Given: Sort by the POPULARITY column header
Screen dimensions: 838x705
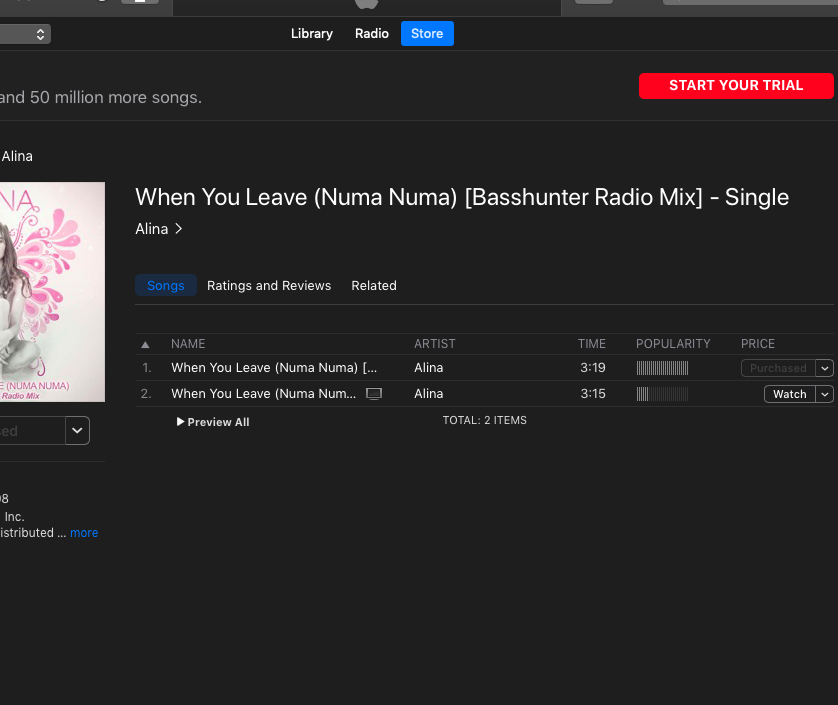Looking at the screenshot, I should click(x=673, y=344).
